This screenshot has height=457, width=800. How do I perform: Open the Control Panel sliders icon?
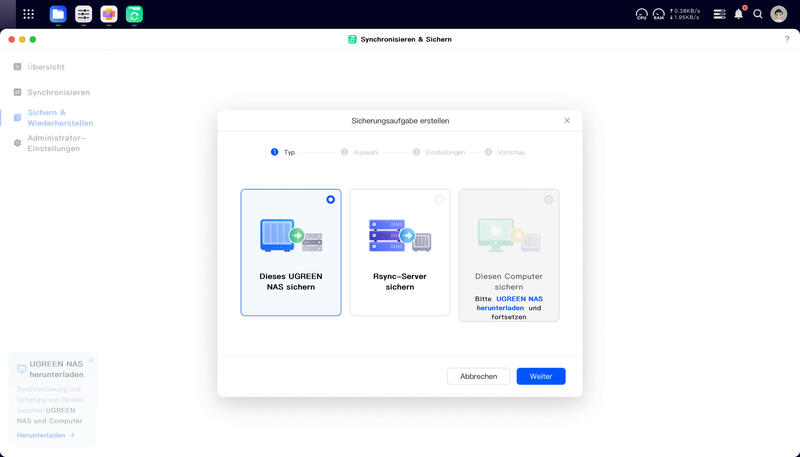[x=84, y=14]
